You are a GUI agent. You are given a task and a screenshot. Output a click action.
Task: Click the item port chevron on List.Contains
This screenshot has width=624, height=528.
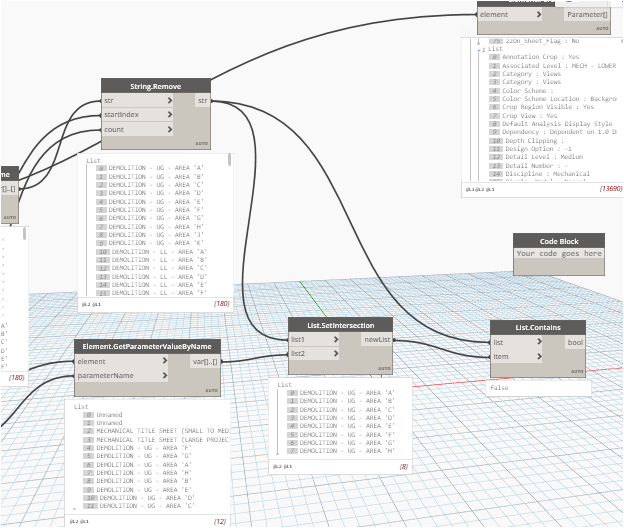click(x=539, y=356)
